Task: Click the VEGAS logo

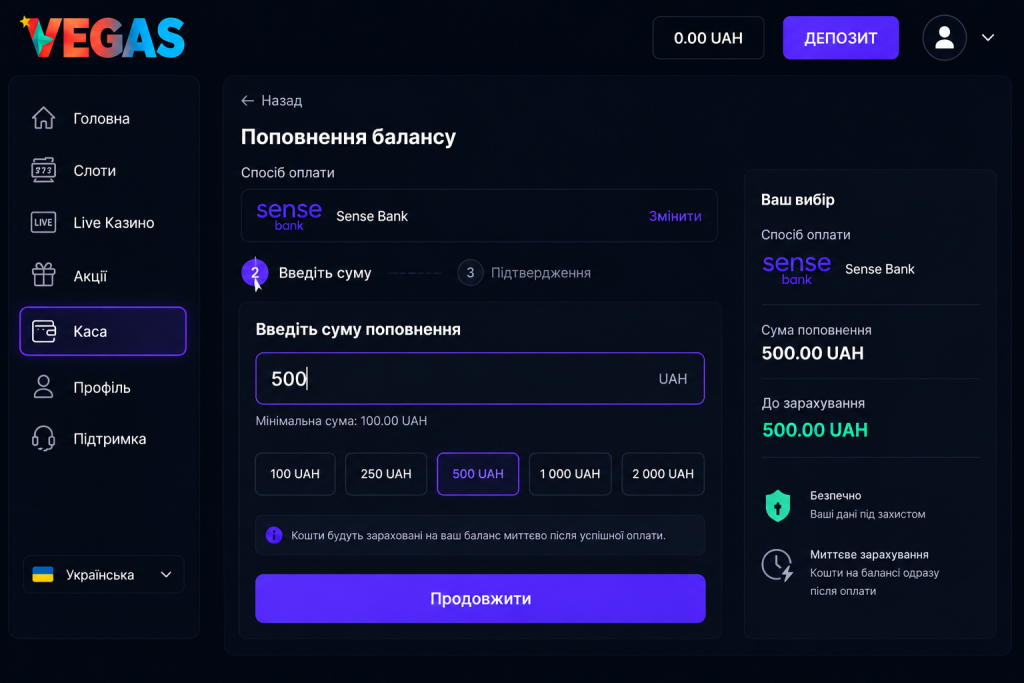Action: click(103, 37)
